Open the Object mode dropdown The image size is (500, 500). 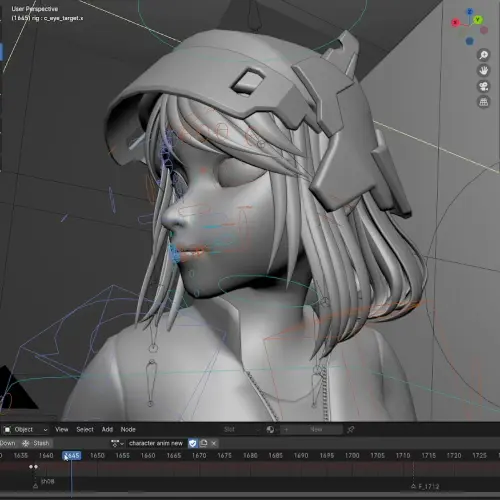(26, 430)
